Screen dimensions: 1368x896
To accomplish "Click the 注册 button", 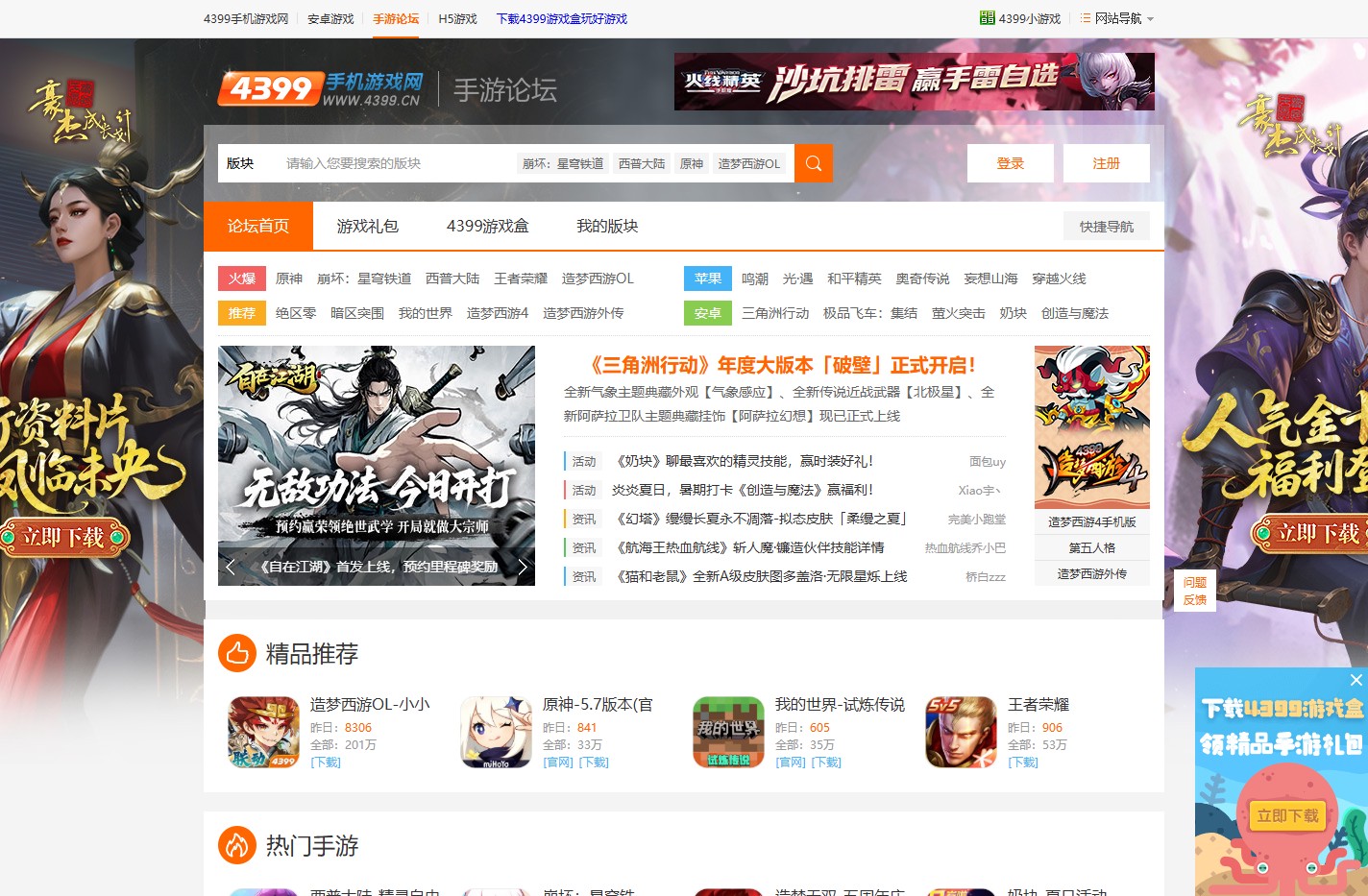I will pos(1107,163).
